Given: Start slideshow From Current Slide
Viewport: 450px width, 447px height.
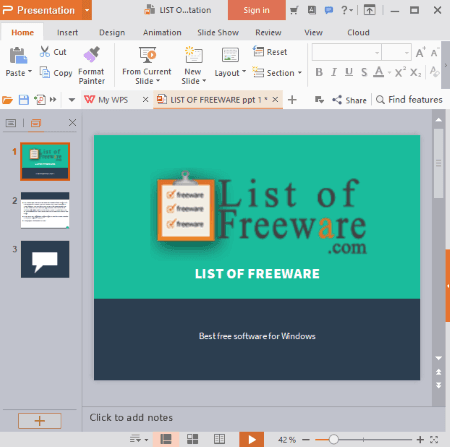Looking at the screenshot, I should (147, 66).
